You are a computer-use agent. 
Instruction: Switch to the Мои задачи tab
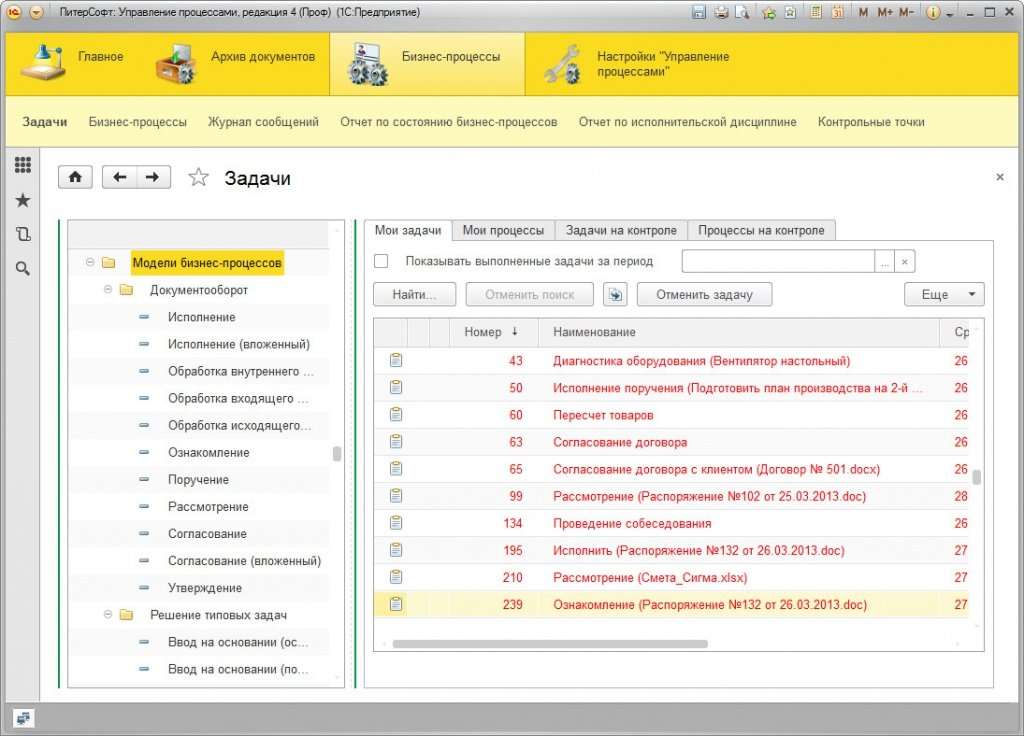pyautogui.click(x=408, y=231)
